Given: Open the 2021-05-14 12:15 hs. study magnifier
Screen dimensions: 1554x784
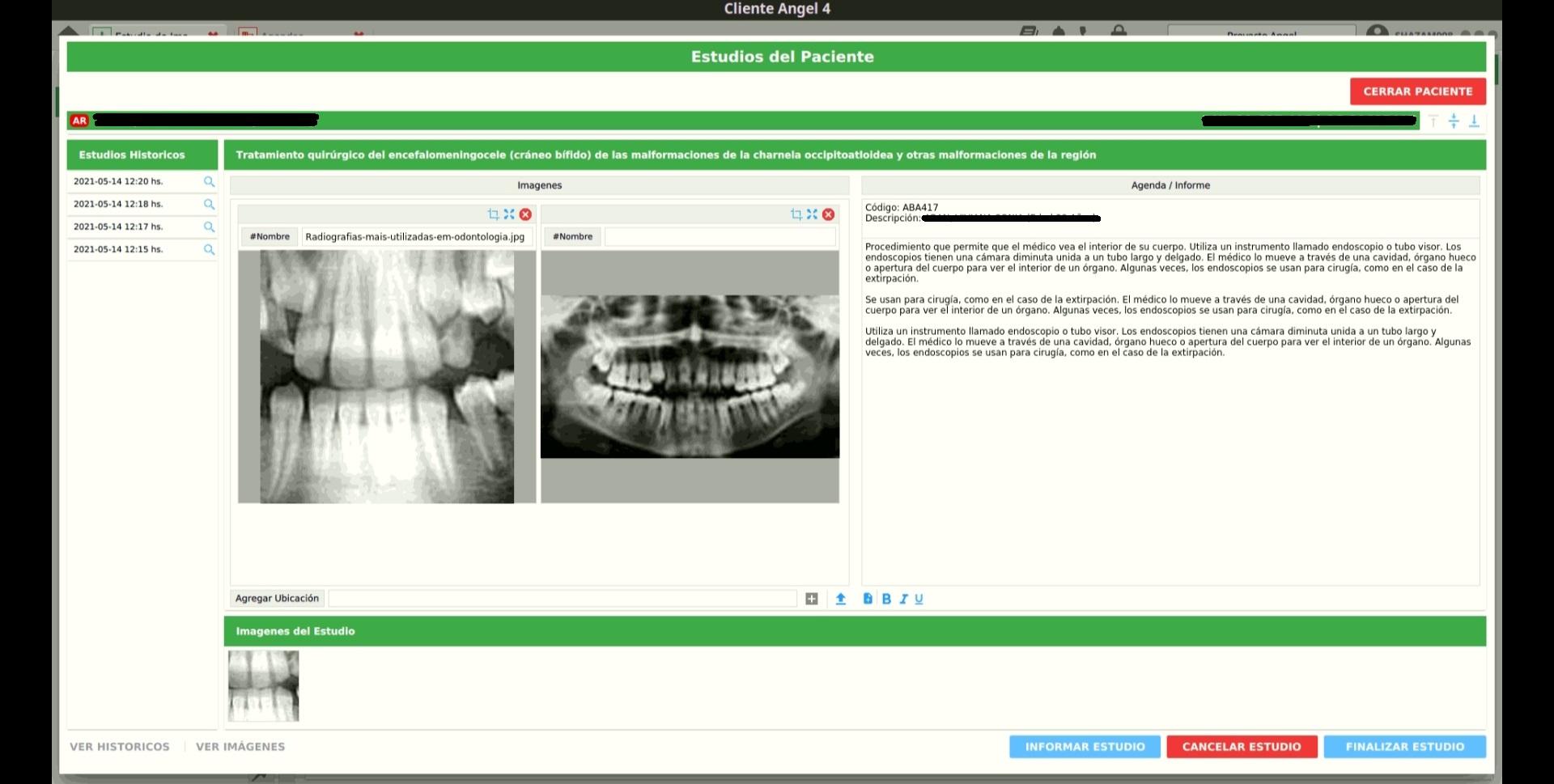Looking at the screenshot, I should [209, 250].
